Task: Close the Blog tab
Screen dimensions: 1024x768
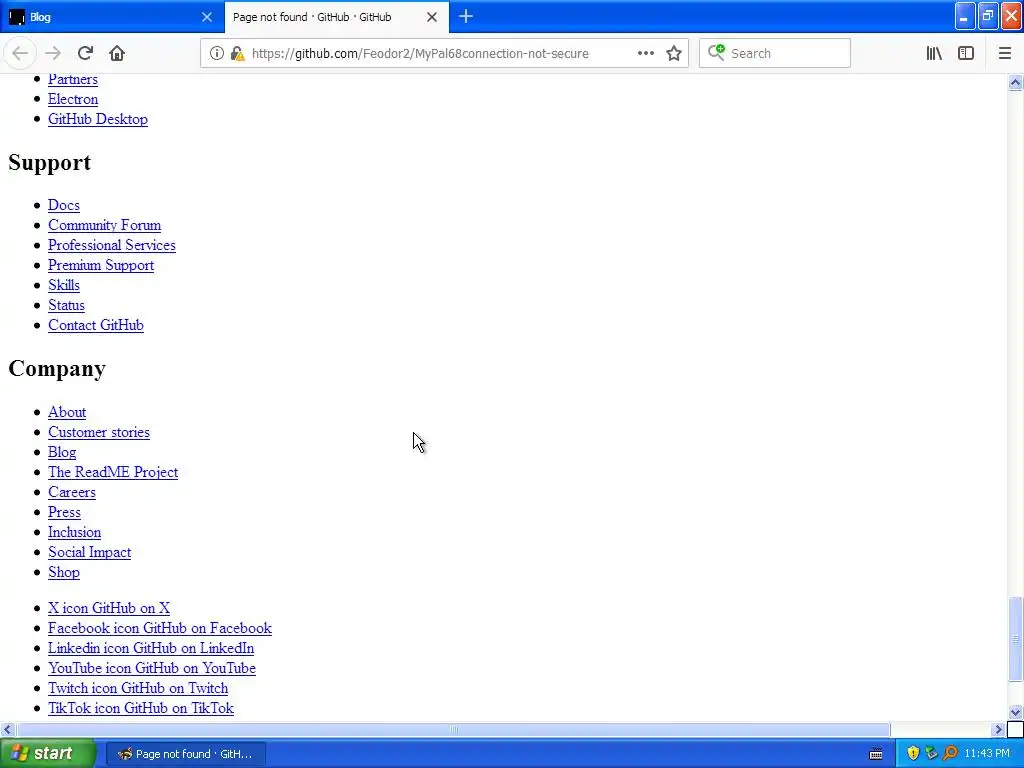Action: [207, 17]
